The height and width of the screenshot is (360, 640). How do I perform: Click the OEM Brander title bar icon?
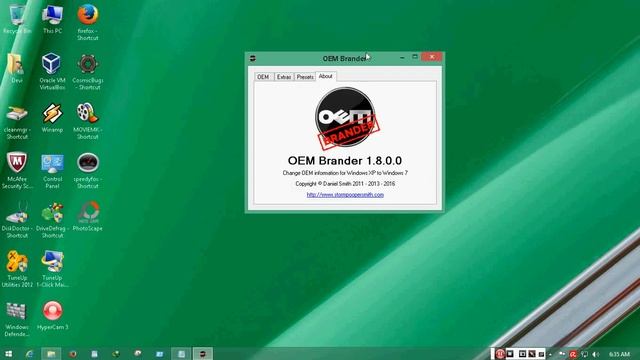click(x=253, y=58)
